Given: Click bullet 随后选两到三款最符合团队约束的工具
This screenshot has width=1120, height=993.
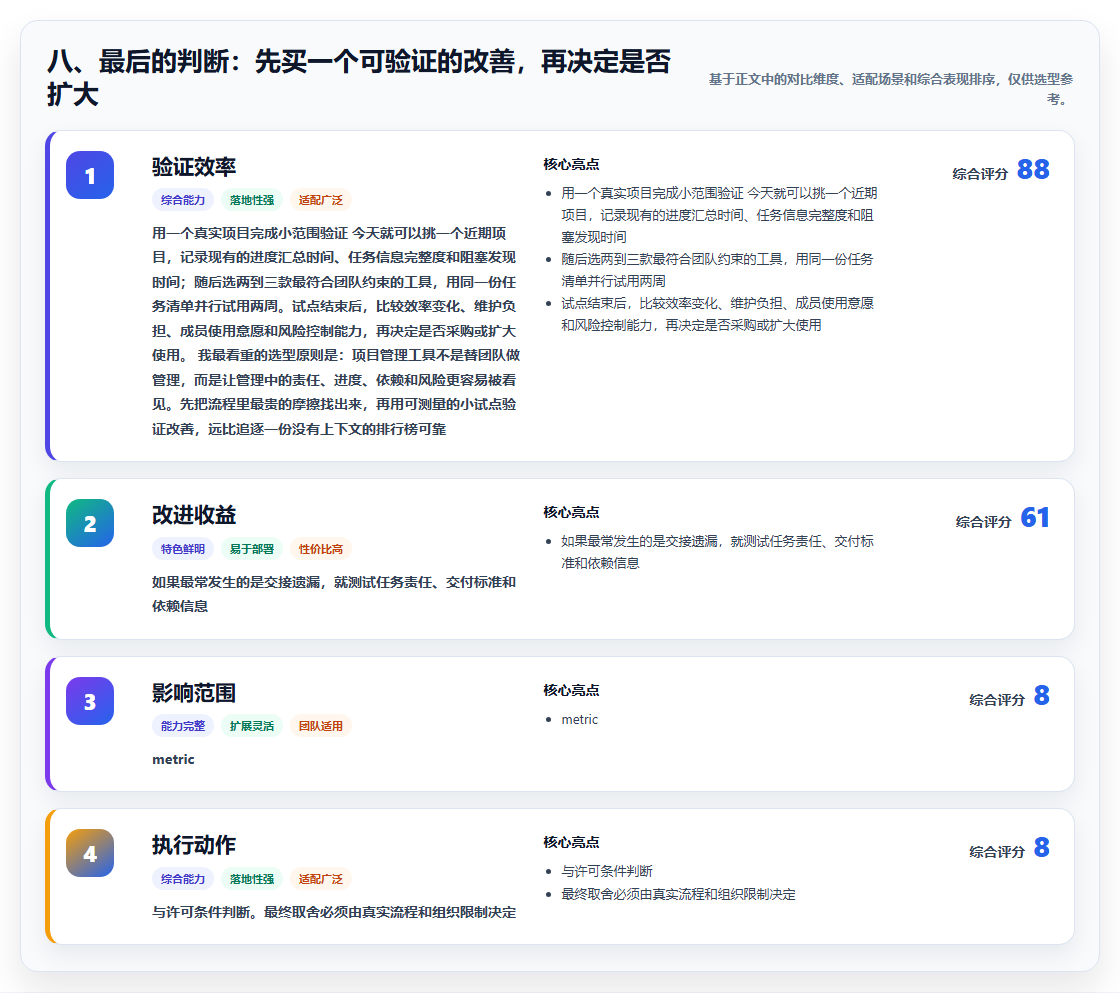Looking at the screenshot, I should (717, 270).
